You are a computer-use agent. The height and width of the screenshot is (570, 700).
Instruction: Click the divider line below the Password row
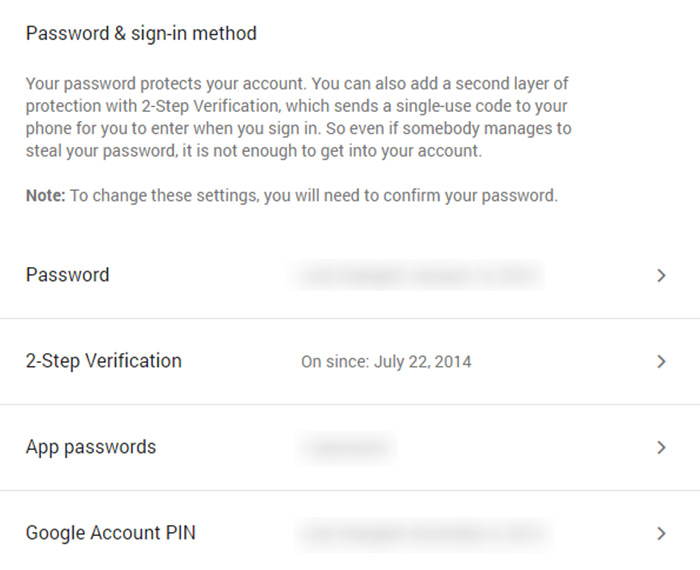coord(350,318)
